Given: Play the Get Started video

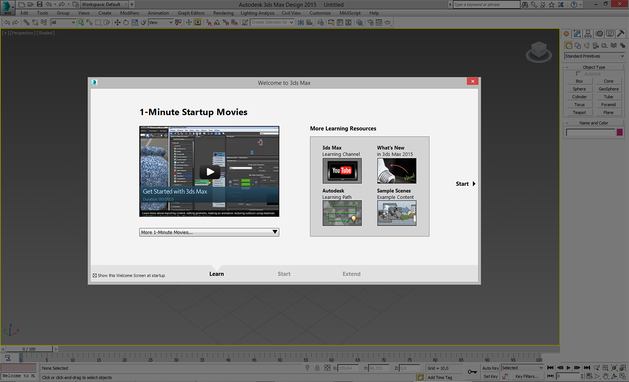Looking at the screenshot, I should pos(209,172).
